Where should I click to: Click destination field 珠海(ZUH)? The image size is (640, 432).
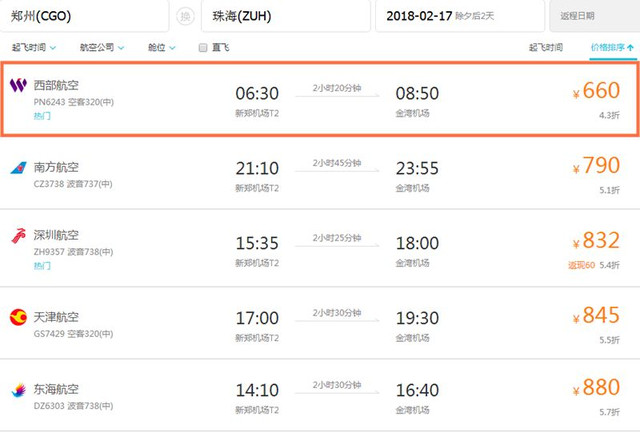[x=280, y=16]
